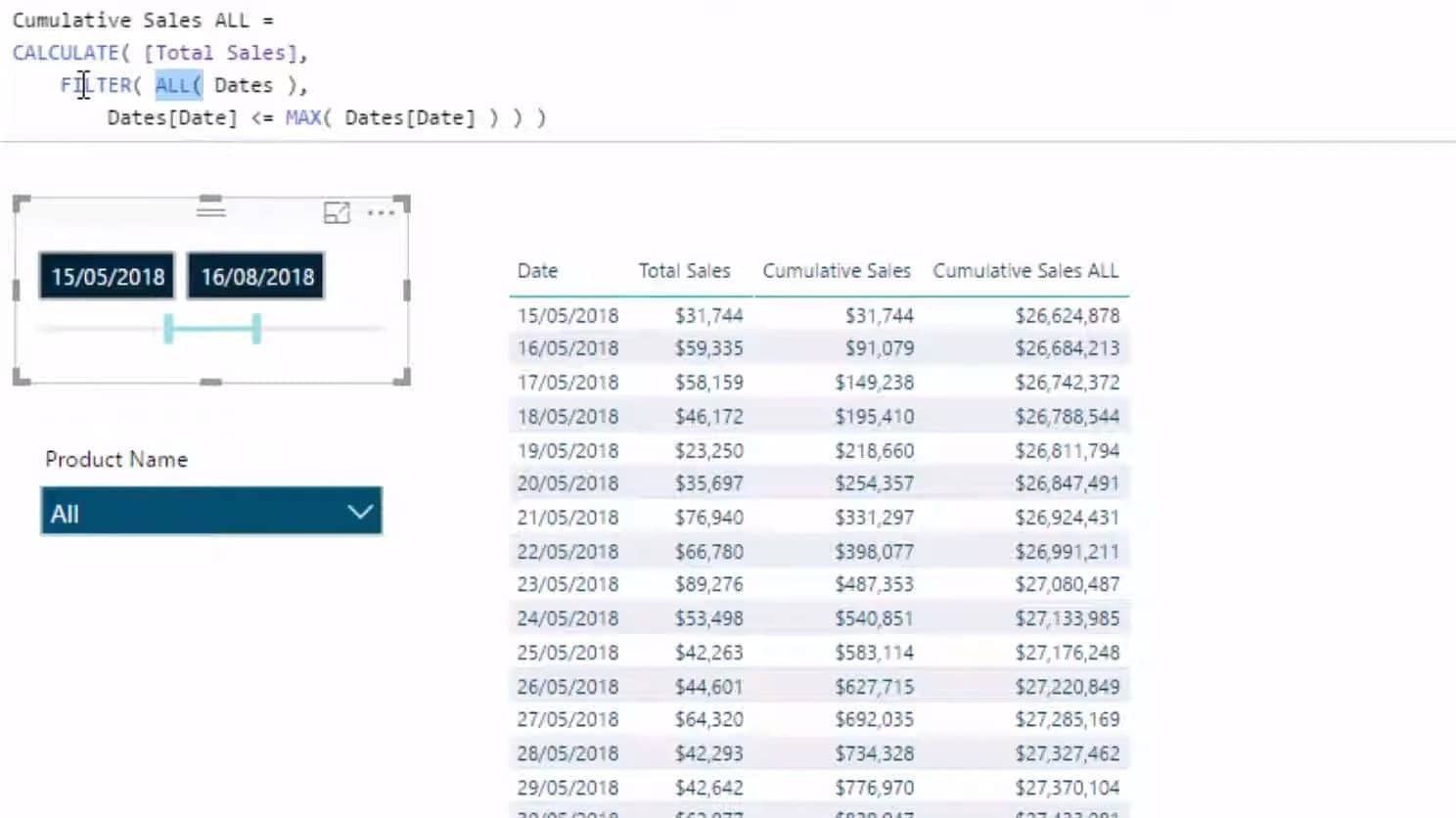Click Cumulative Sales value $776,970
Image resolution: width=1456 pixels, height=818 pixels.
click(x=874, y=788)
